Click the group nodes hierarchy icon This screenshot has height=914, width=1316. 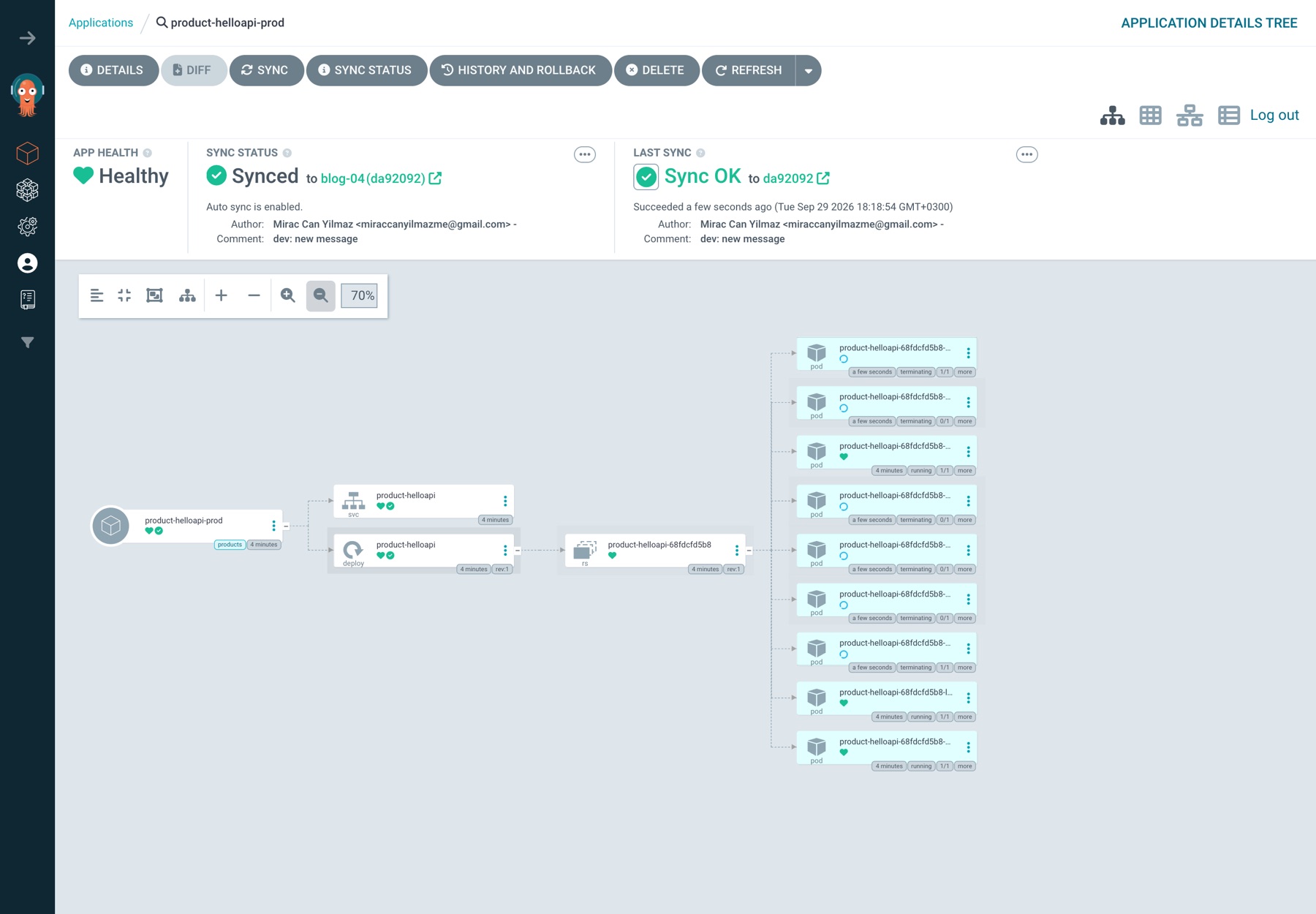pyautogui.click(x=187, y=295)
